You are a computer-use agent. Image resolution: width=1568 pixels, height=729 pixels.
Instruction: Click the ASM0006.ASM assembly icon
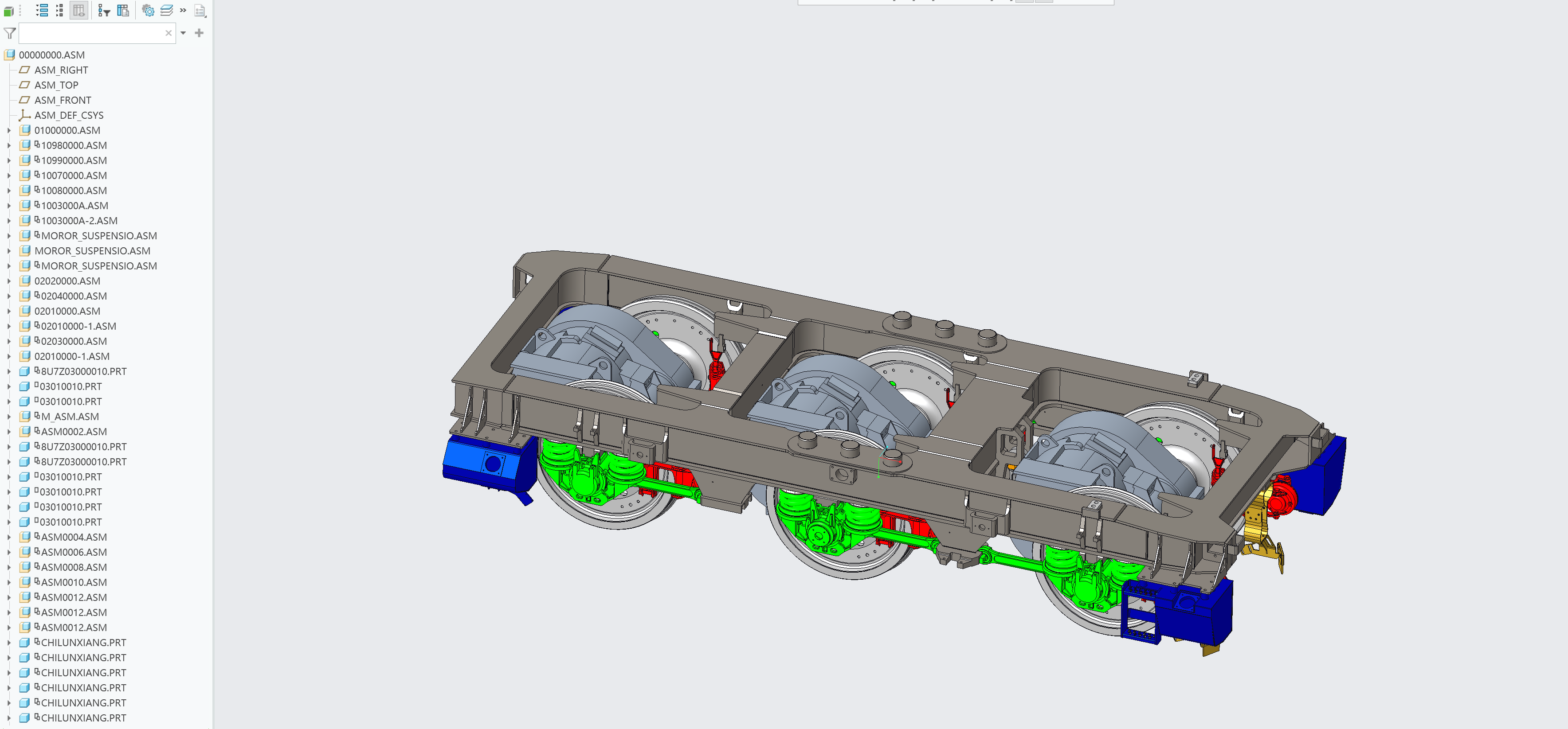point(25,552)
